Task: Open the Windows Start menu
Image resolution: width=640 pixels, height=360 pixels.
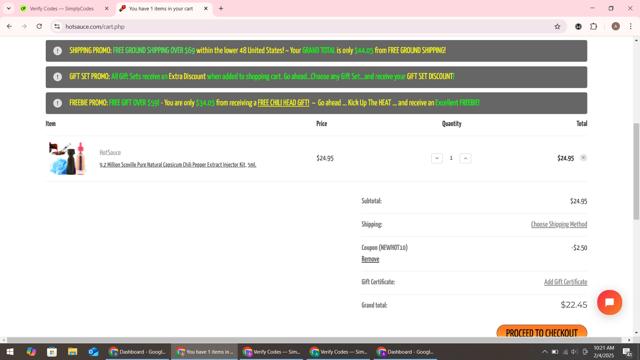Action: (x=10, y=351)
